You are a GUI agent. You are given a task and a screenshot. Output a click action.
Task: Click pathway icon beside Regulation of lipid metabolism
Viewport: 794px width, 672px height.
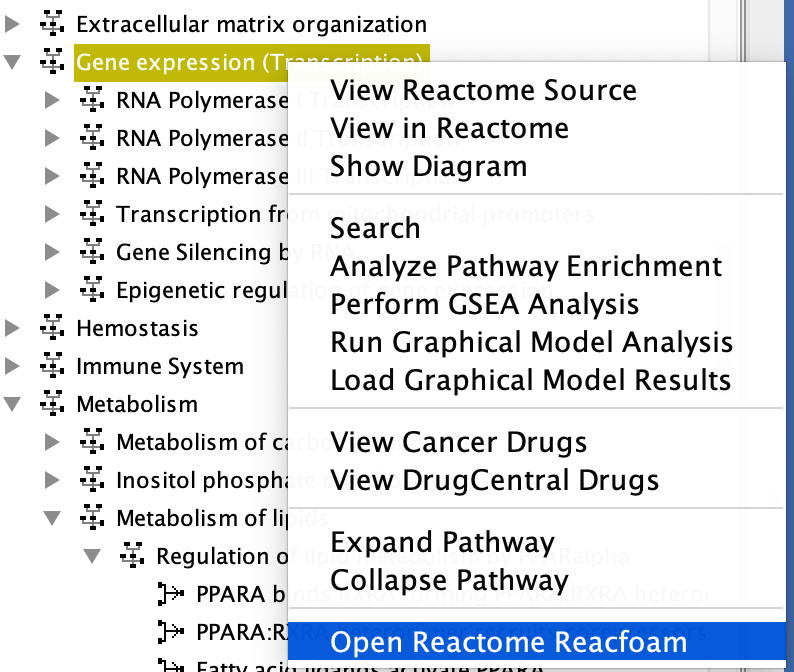132,556
